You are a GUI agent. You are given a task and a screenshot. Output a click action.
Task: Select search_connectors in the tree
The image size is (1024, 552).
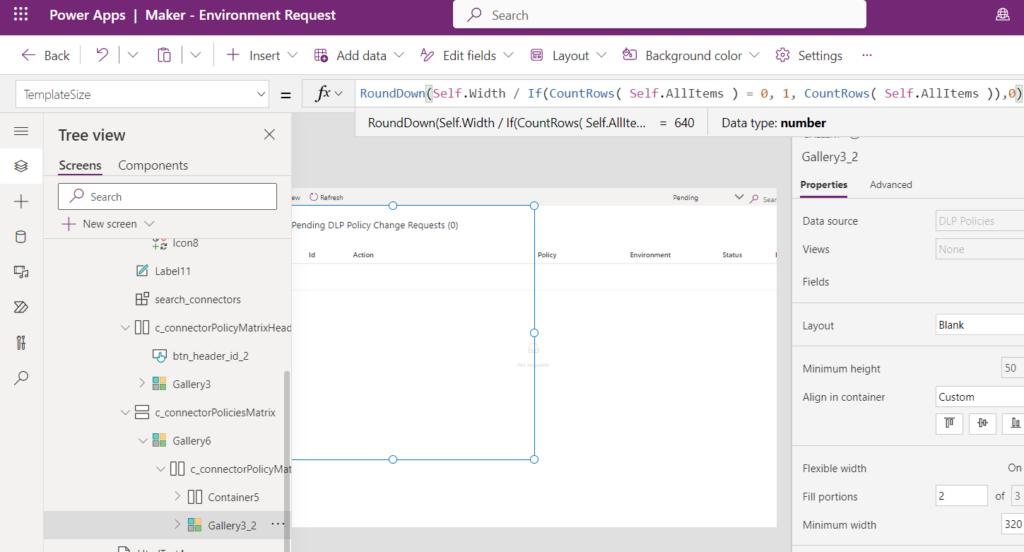197,299
